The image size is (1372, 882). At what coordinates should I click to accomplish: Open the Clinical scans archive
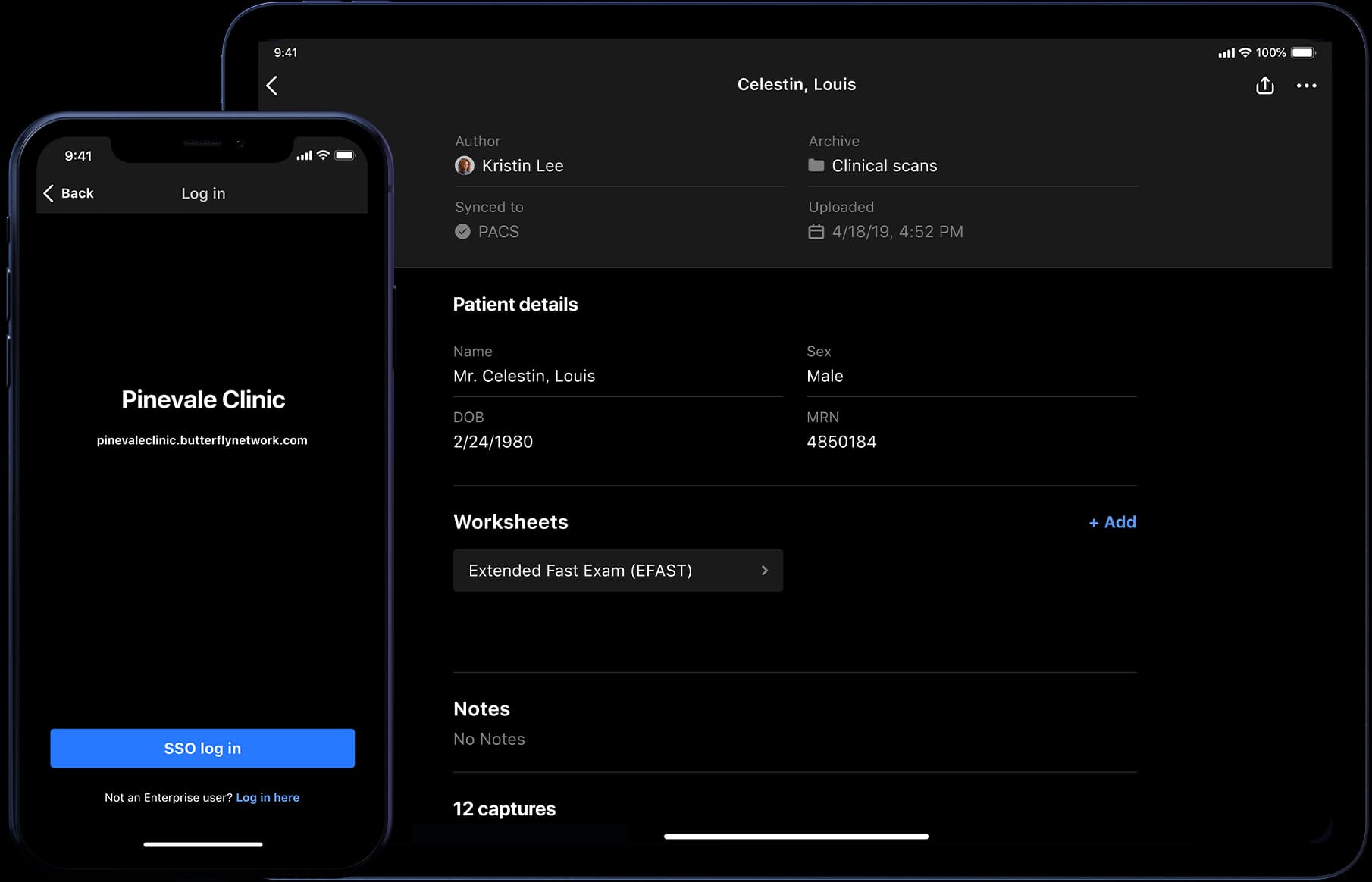pos(884,166)
